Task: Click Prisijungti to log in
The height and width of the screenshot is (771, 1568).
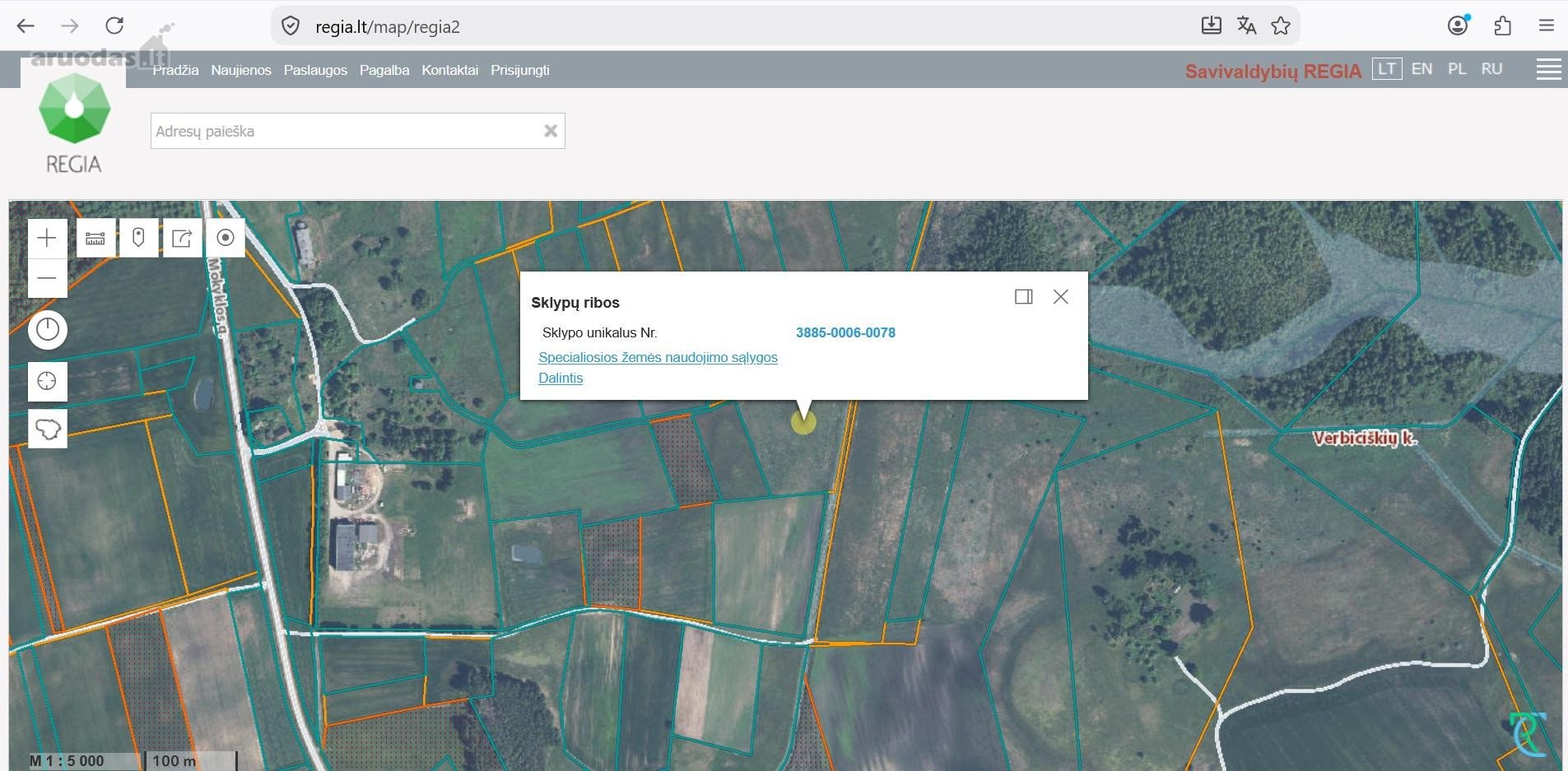Action: [x=520, y=70]
